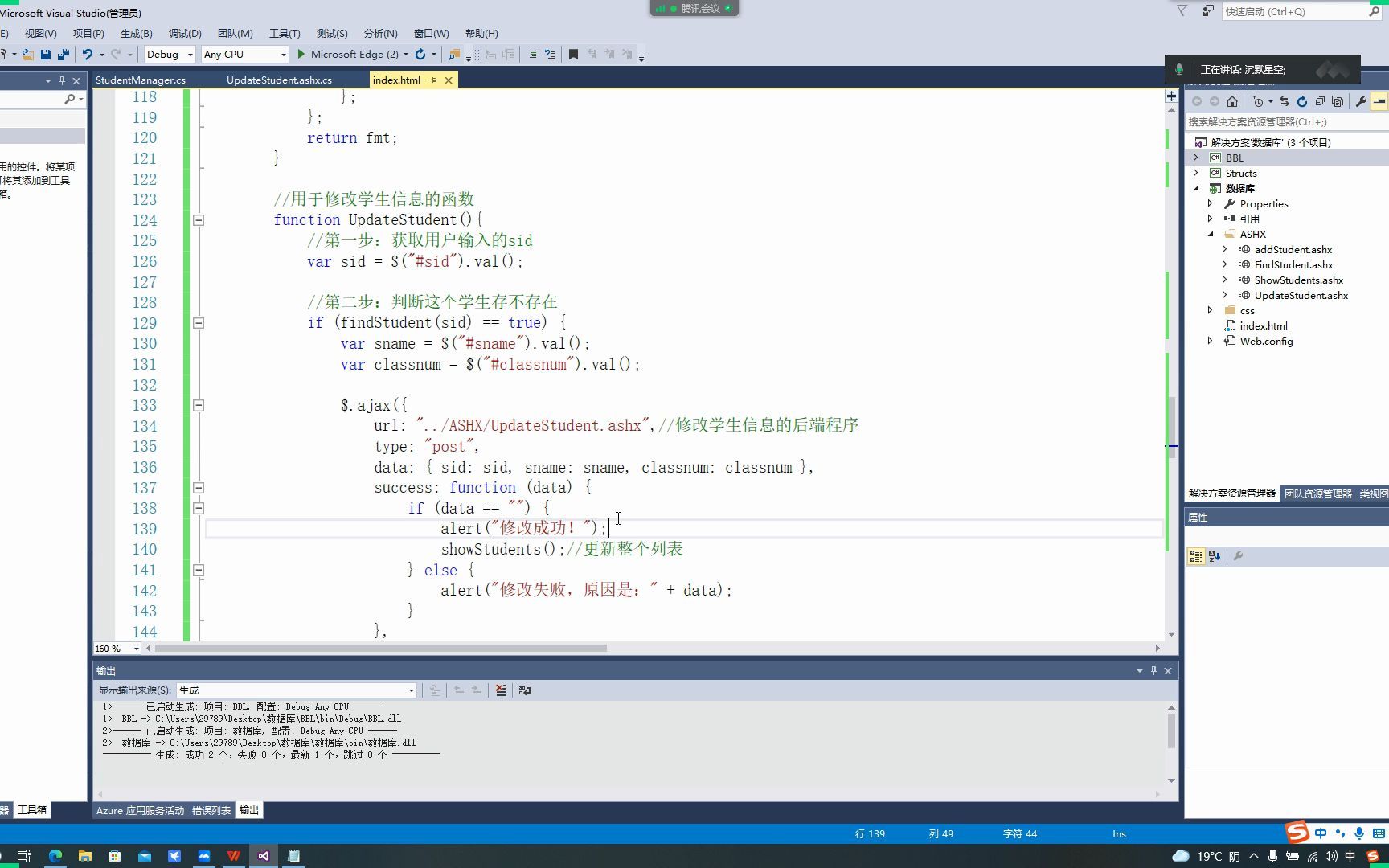Click the Home icon in Solution Explorer
This screenshot has height=868, width=1389.
click(1232, 101)
